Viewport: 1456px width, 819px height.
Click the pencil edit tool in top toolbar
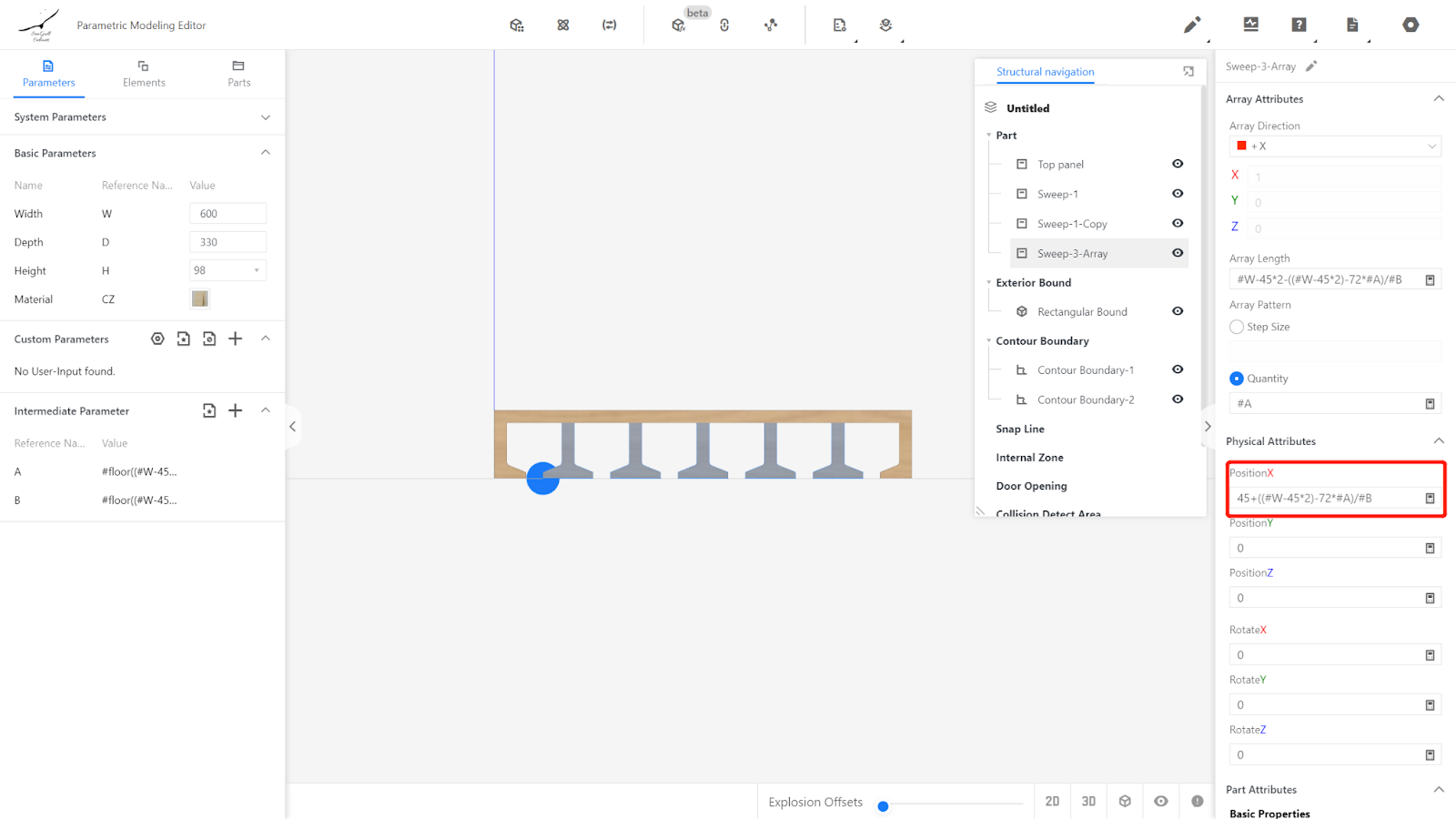click(x=1191, y=25)
